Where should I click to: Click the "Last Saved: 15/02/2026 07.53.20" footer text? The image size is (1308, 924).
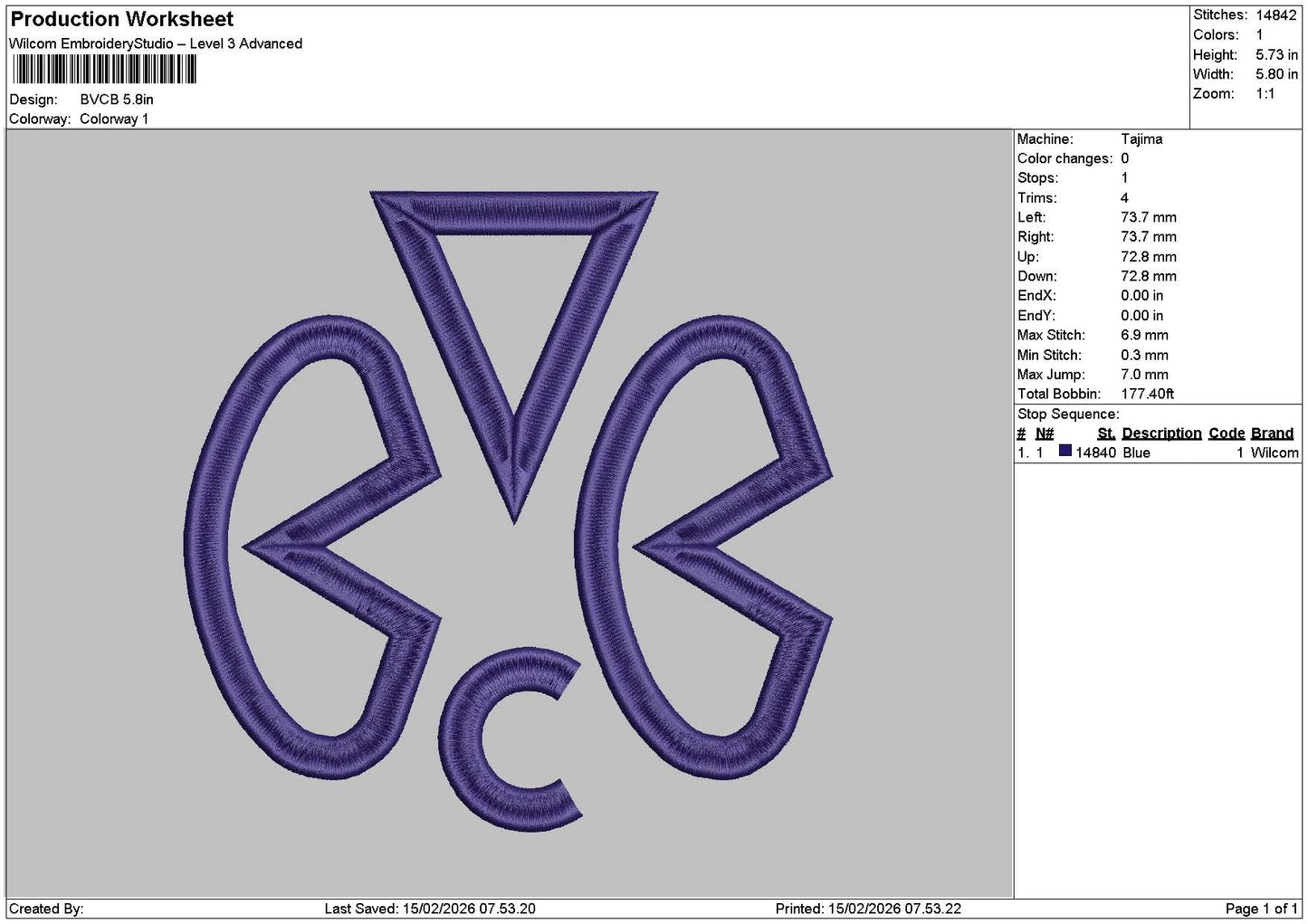pos(430,909)
